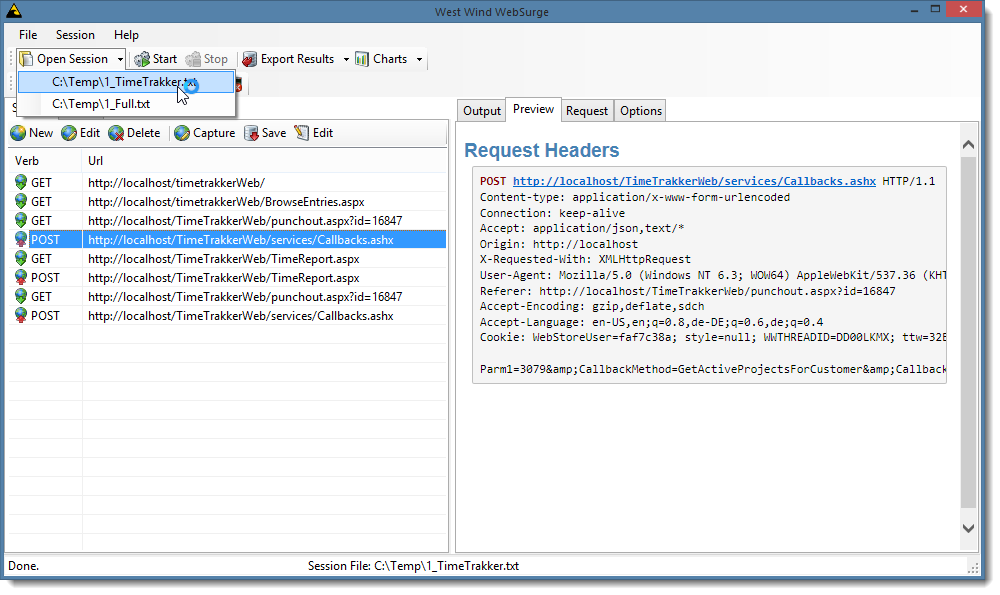Viewport: 1000px width, 595px height.
Task: Select C:\Temp\1_Full.txt recent session
Action: 126,103
